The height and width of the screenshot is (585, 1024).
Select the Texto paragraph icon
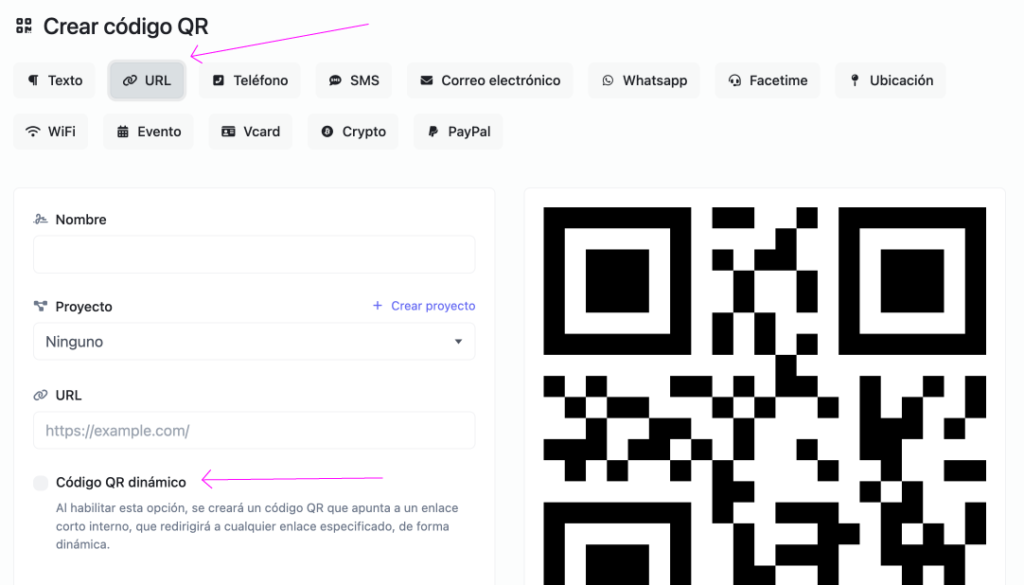[x=34, y=81]
